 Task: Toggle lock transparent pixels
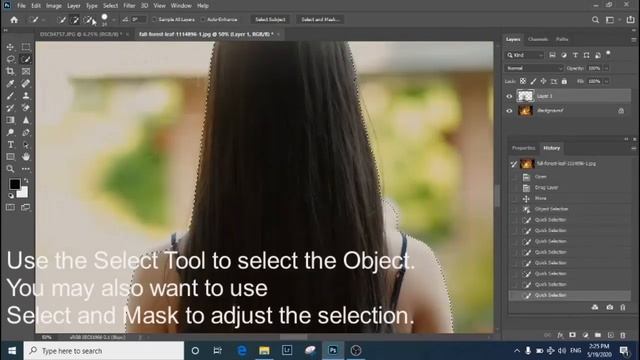[x=523, y=81]
